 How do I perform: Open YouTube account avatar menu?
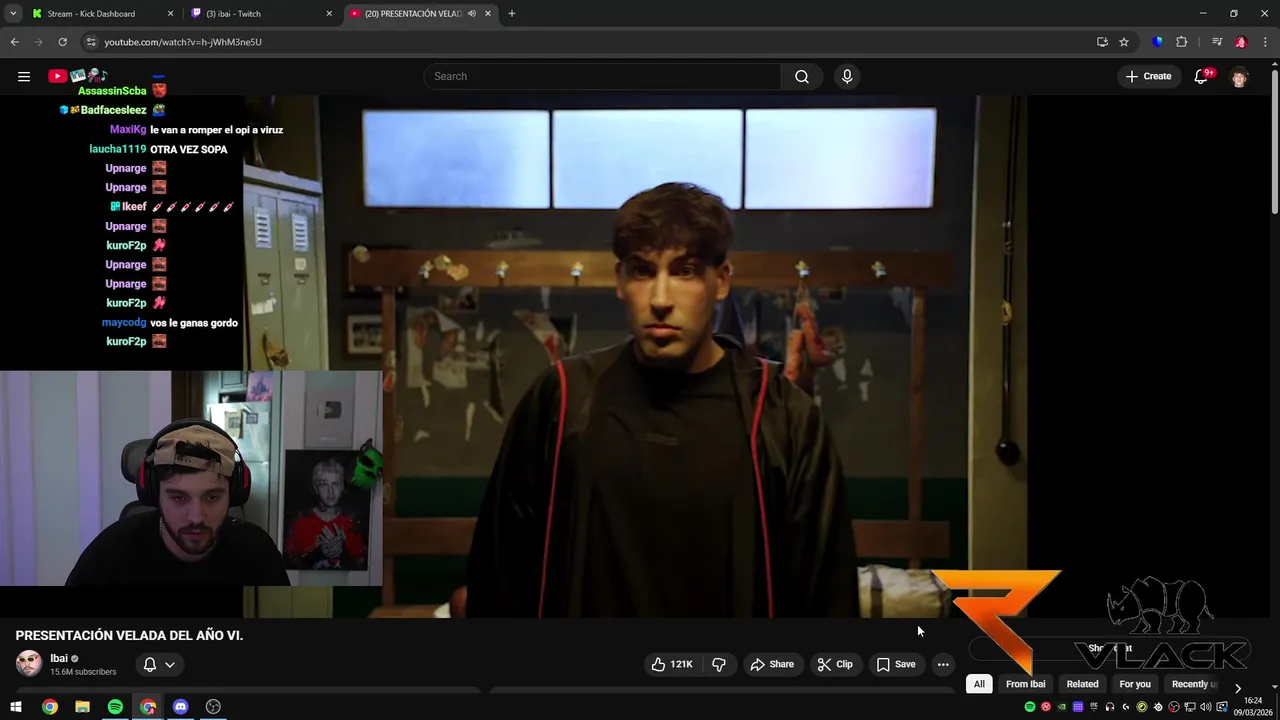(1240, 77)
